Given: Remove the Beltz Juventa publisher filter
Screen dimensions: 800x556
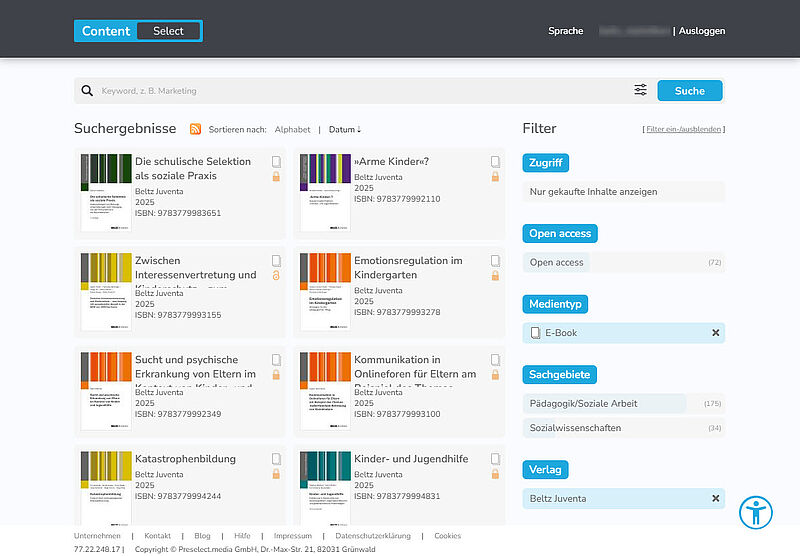Looking at the screenshot, I should (x=715, y=498).
